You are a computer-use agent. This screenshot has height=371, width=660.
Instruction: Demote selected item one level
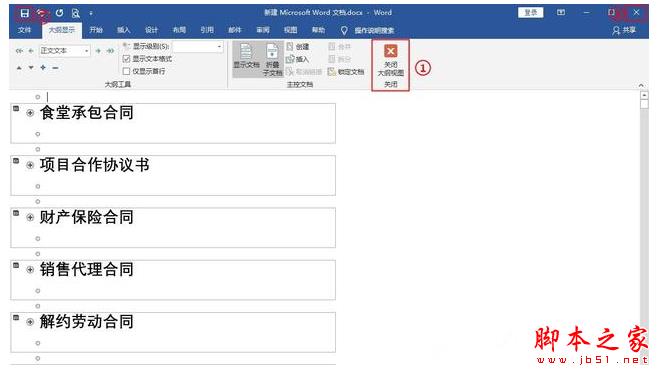click(x=98, y=51)
